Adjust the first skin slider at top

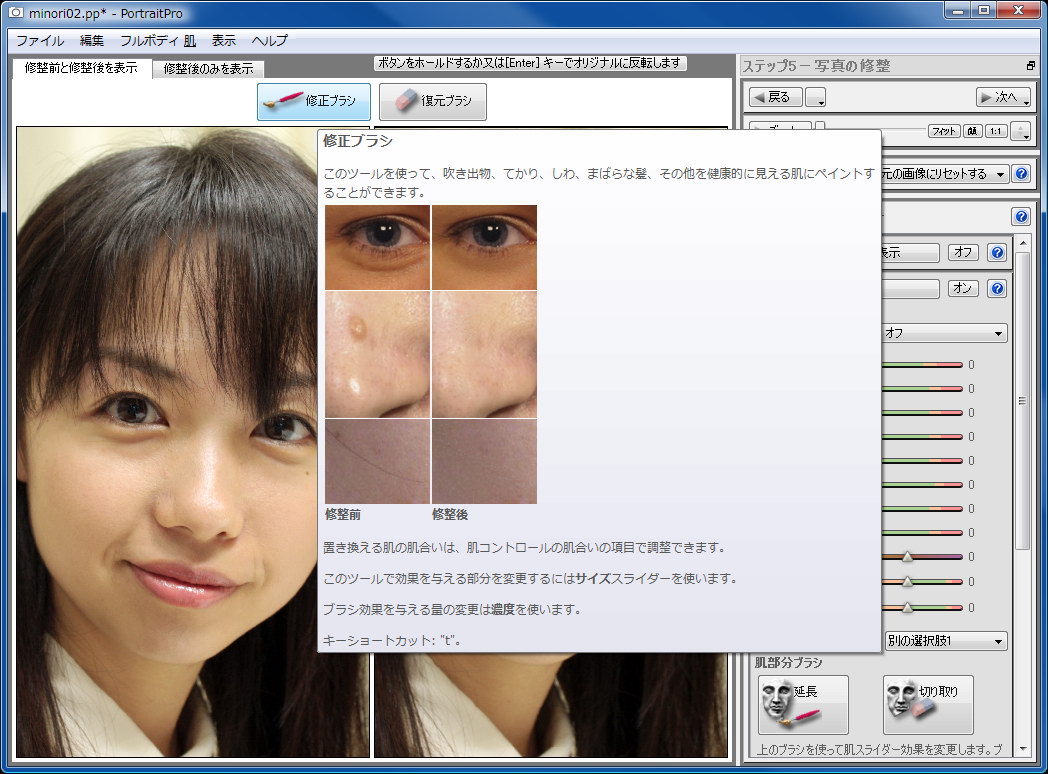tap(922, 365)
